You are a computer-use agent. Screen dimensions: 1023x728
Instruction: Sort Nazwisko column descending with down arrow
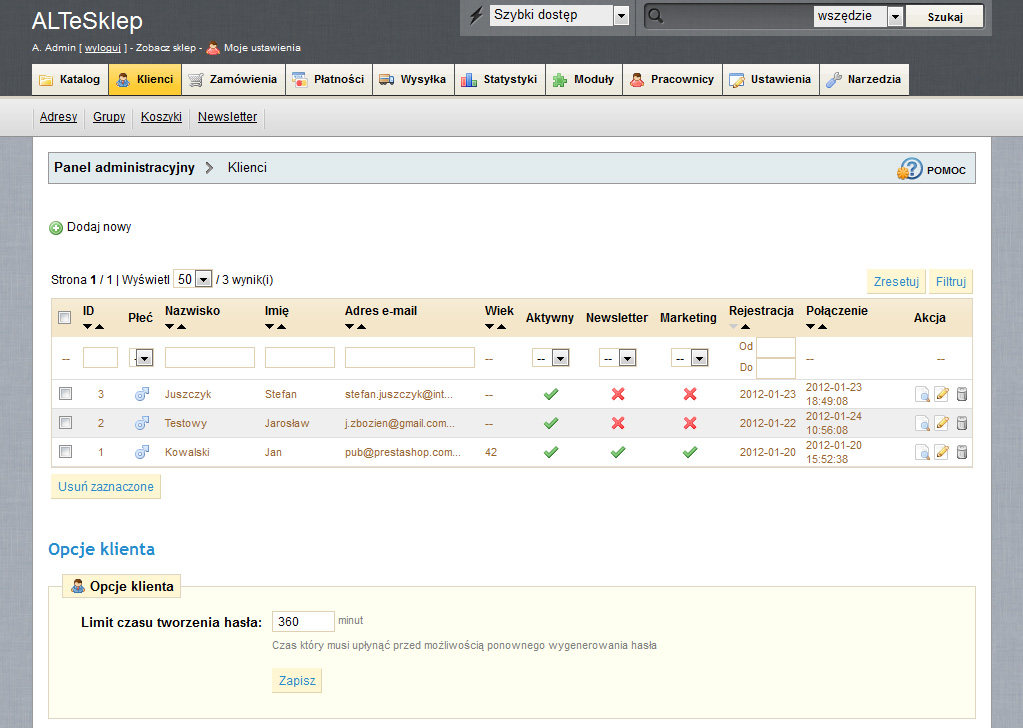point(170,326)
